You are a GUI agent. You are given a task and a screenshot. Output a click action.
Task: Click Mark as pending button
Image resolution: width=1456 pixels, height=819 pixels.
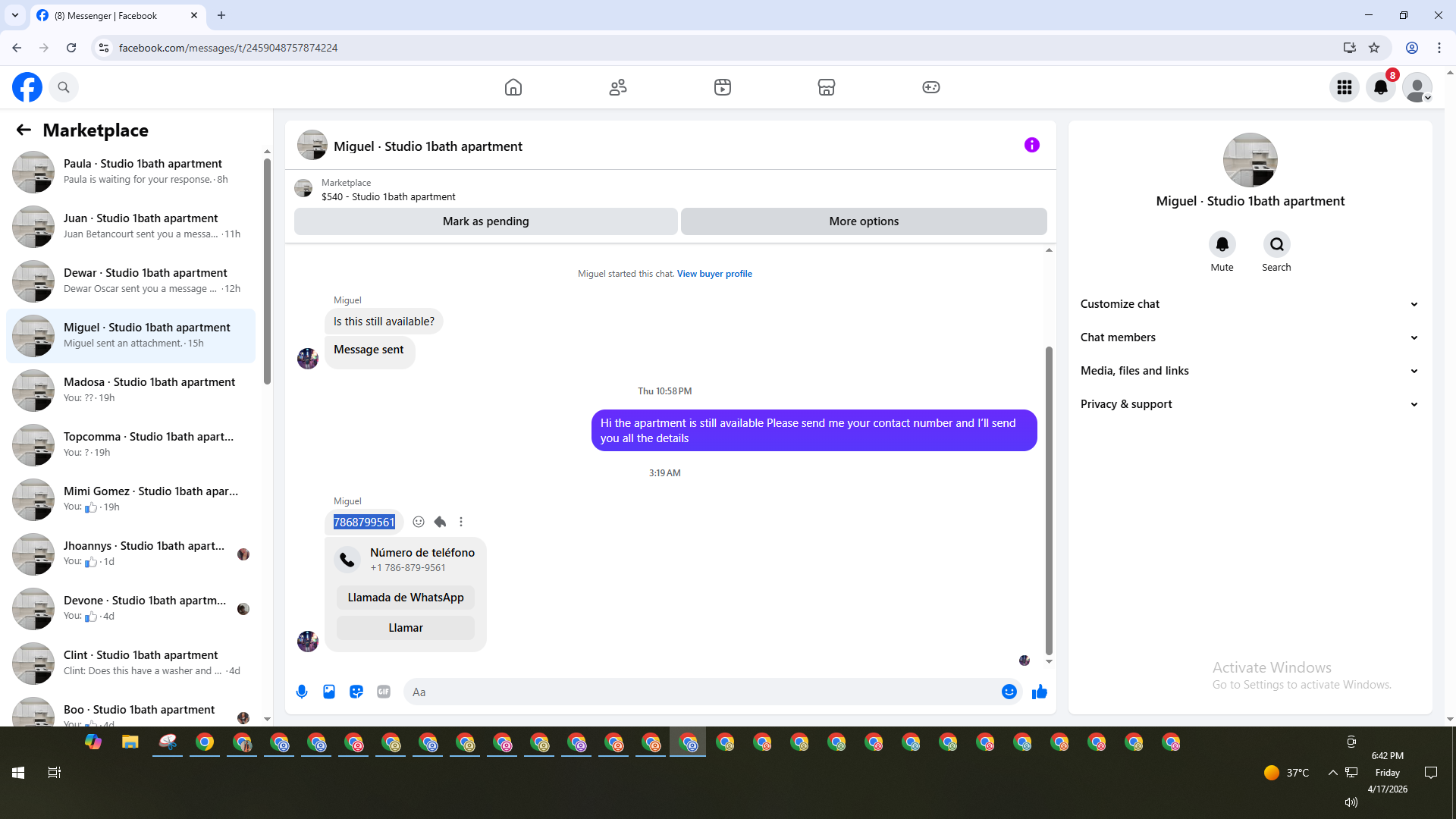(x=485, y=221)
